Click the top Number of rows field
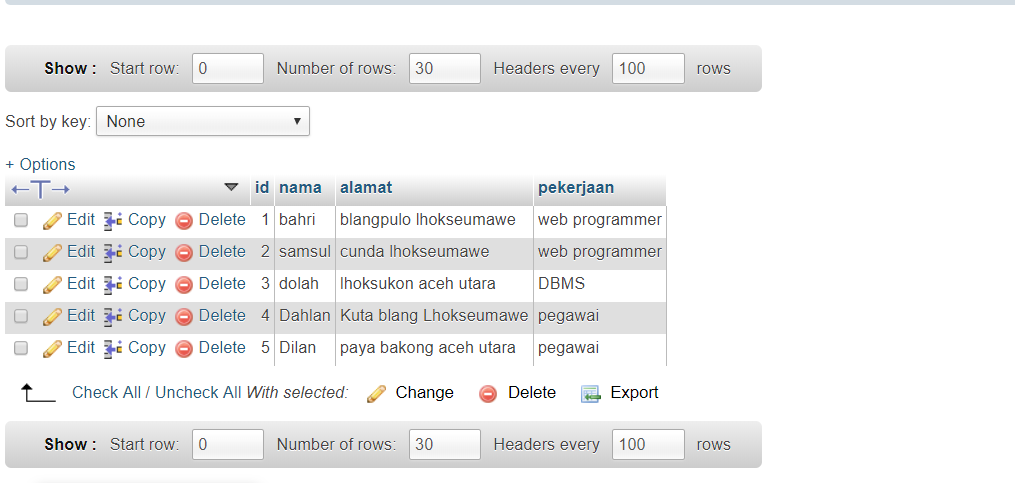The width and height of the screenshot is (1015, 483). pyautogui.click(x=445, y=69)
